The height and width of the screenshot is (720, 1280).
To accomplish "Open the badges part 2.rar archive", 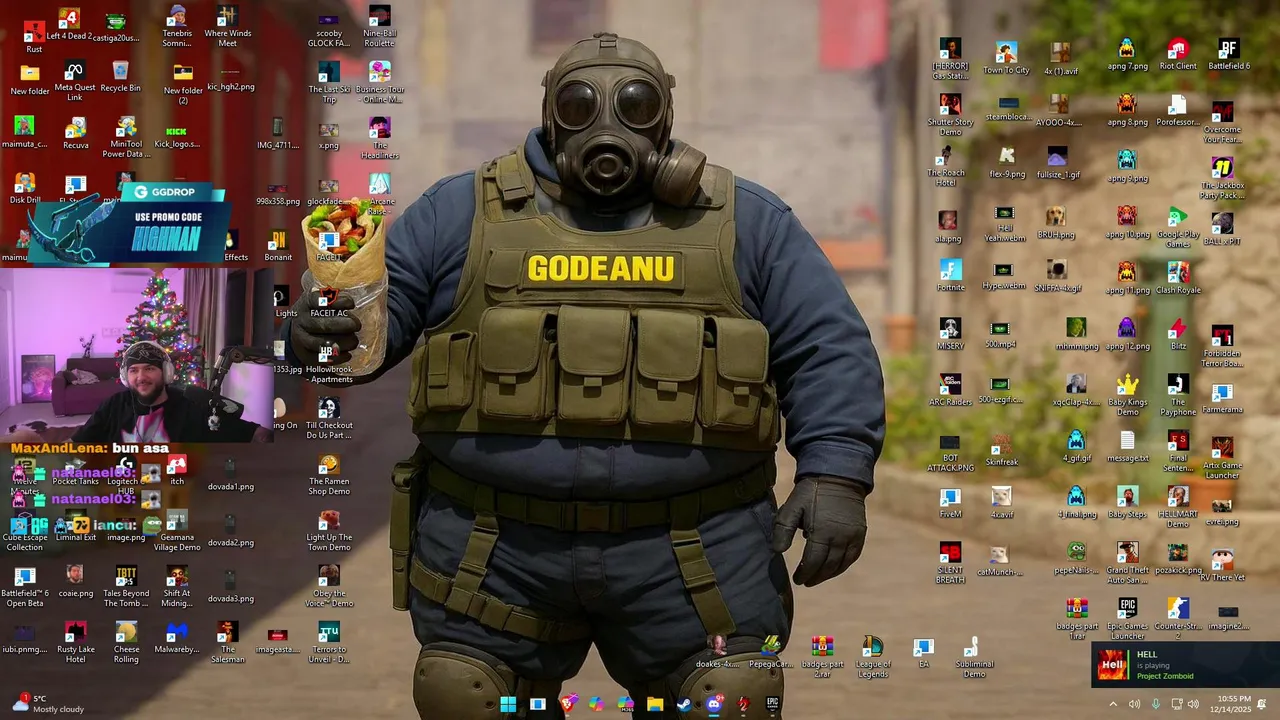I will 822,658.
